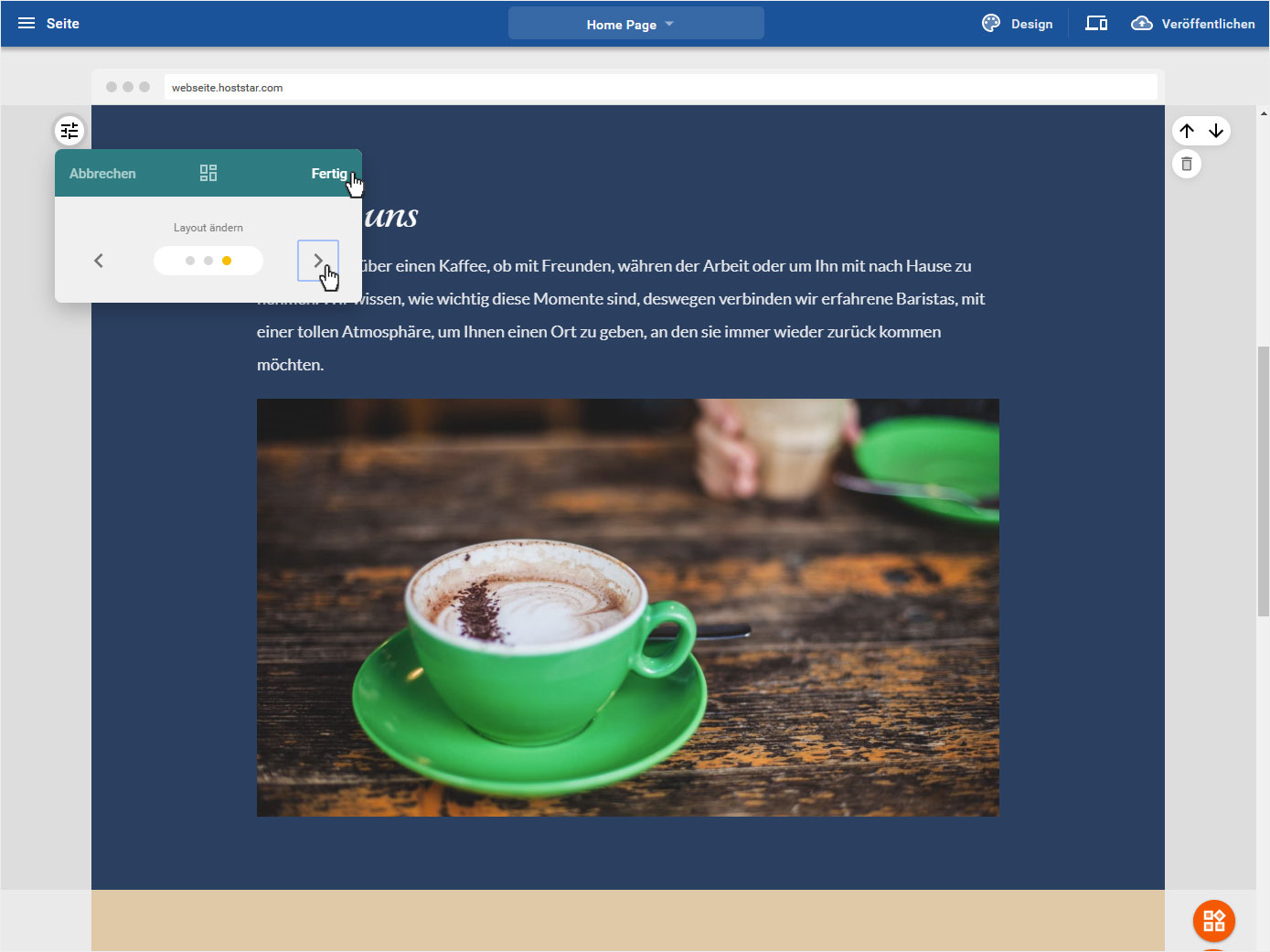Viewport: 1270px width, 952px height.
Task: Move section down with the down arrow
Action: [x=1216, y=131]
